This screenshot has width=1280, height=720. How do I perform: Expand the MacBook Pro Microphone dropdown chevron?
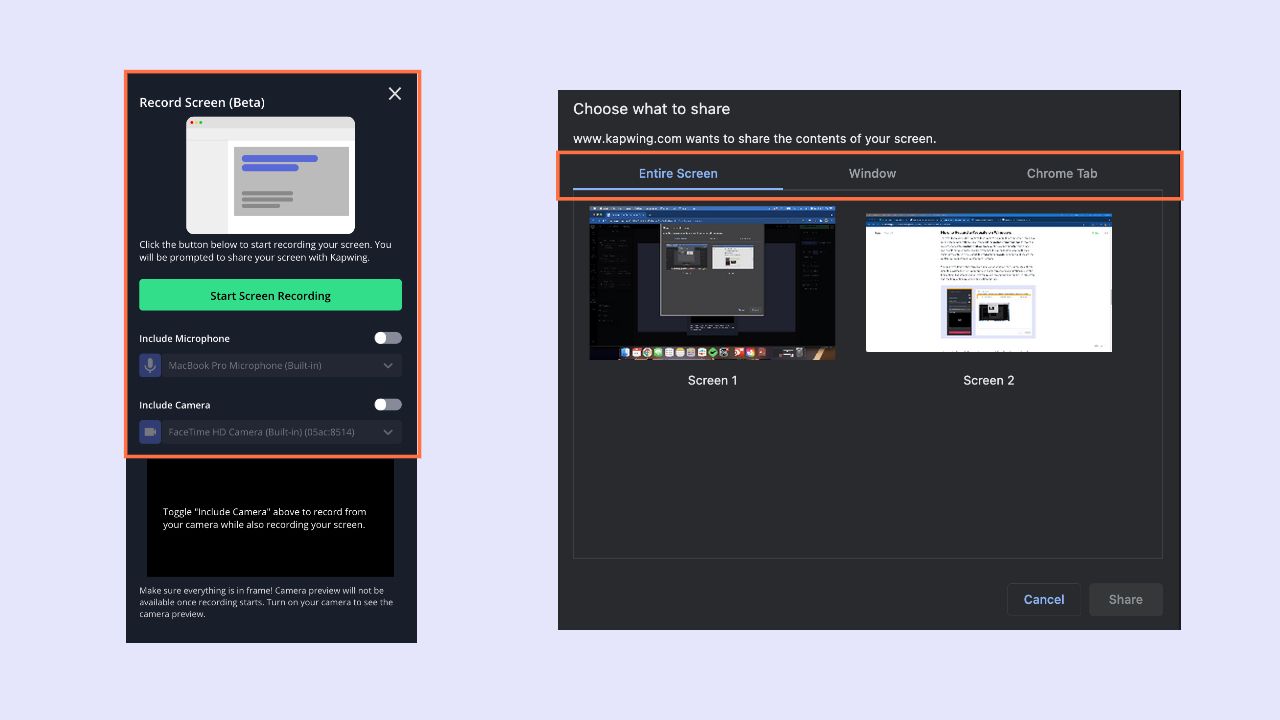(388, 366)
